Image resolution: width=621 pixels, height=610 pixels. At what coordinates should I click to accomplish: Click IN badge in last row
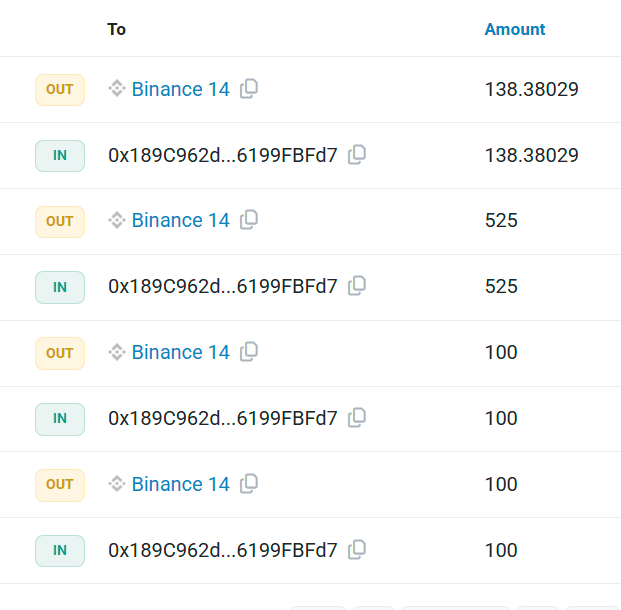point(60,551)
